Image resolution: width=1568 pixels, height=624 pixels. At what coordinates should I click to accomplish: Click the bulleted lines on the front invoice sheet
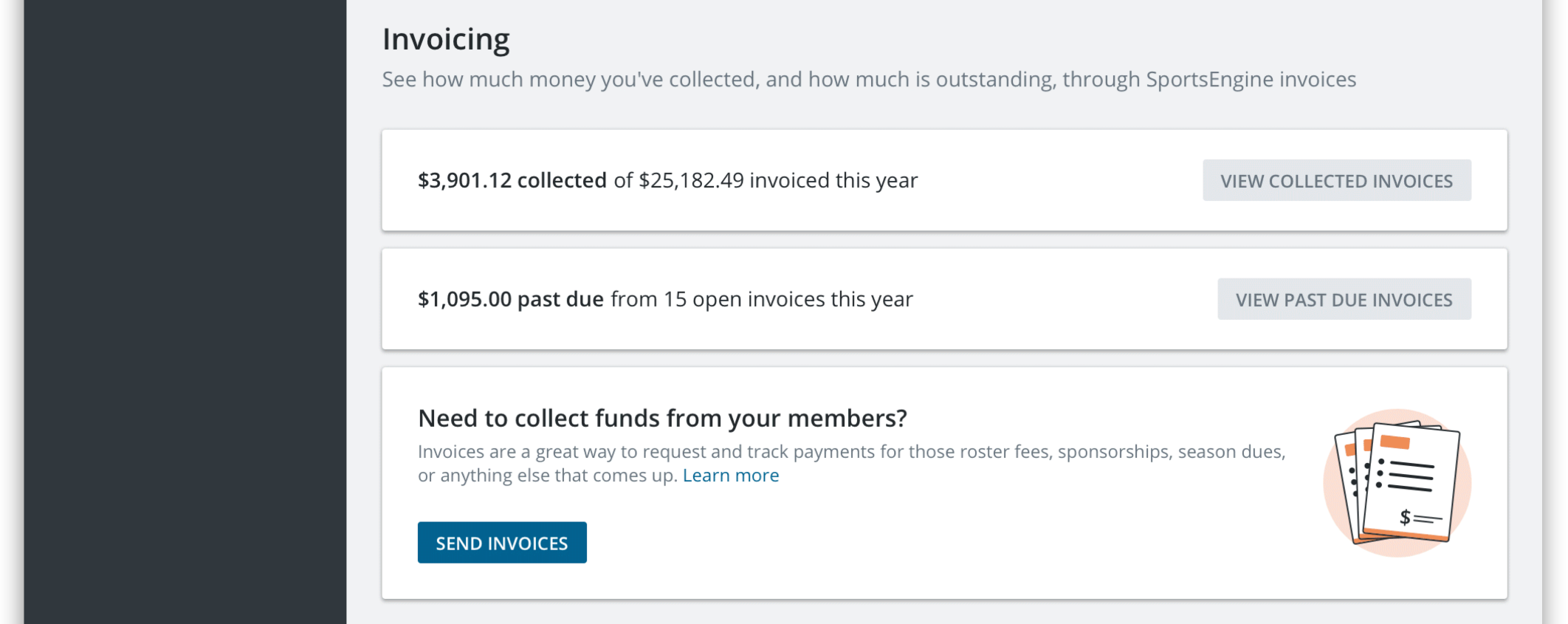click(x=1406, y=476)
